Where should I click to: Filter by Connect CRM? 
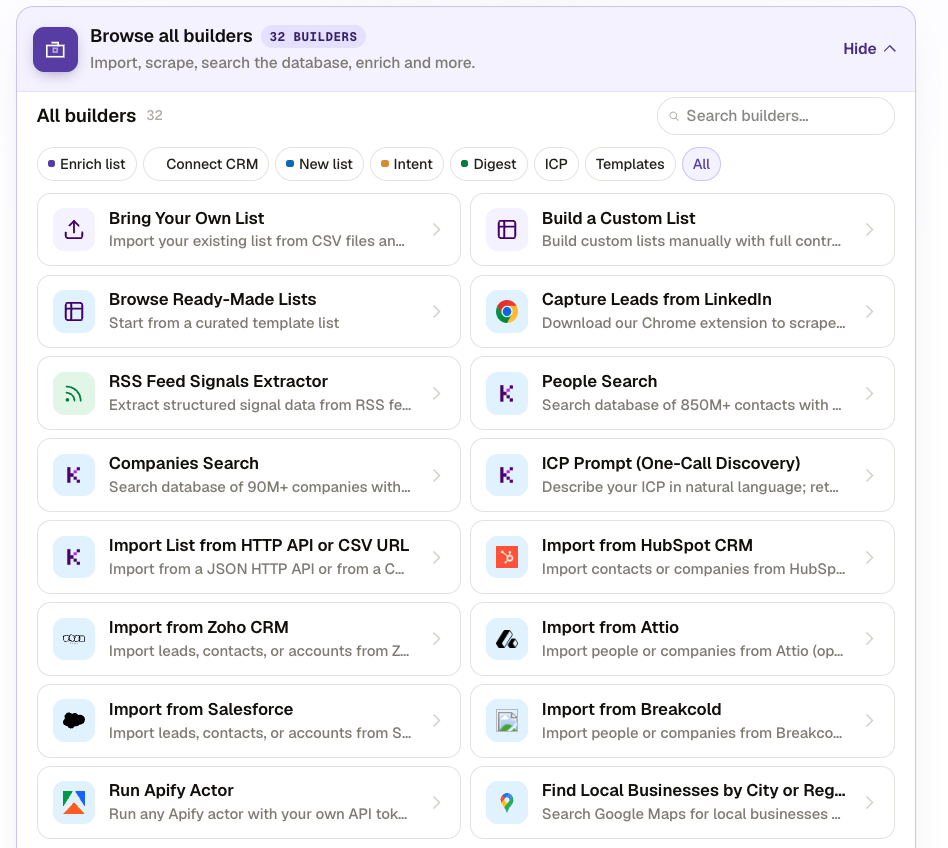click(206, 164)
